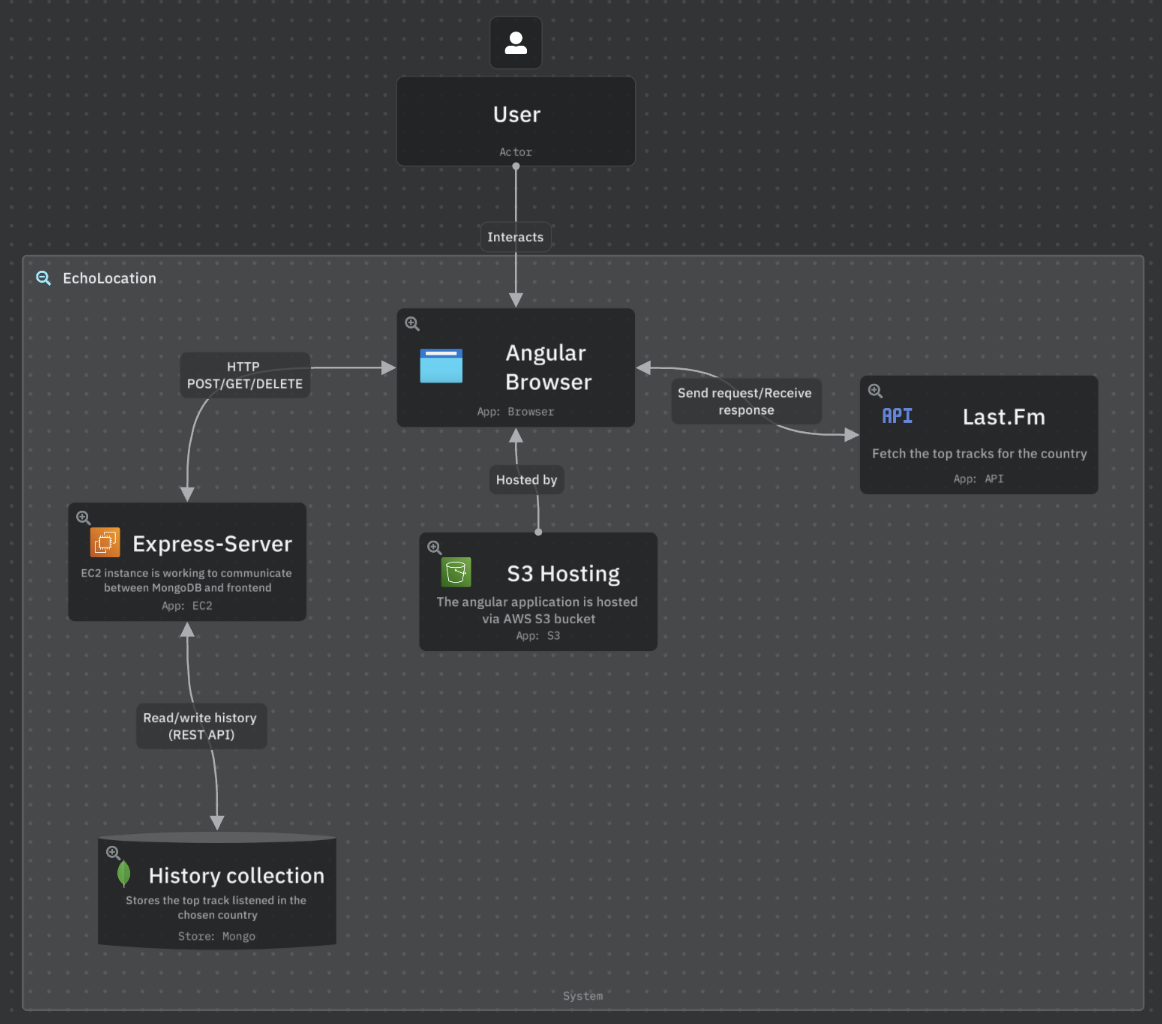Zoom into the S3 Hosting node
Image resolution: width=1162 pixels, height=1024 pixels.
pos(434,548)
